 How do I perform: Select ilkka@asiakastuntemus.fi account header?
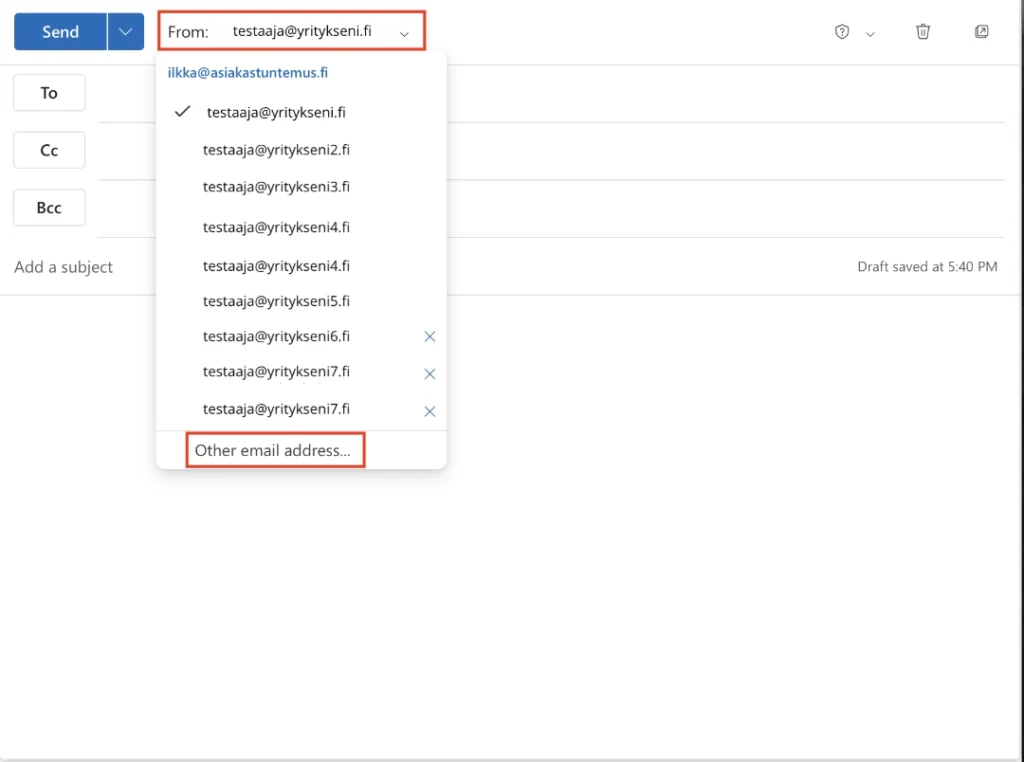[x=248, y=72]
